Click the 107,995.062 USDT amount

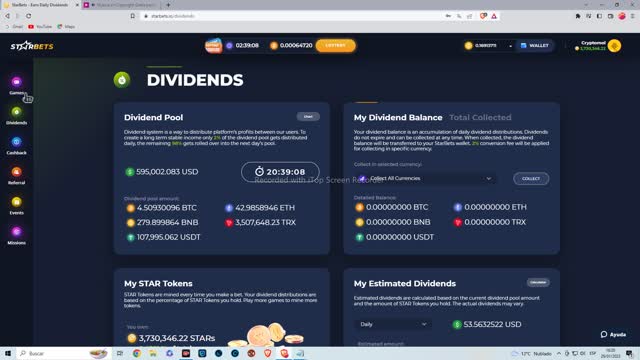pos(168,238)
